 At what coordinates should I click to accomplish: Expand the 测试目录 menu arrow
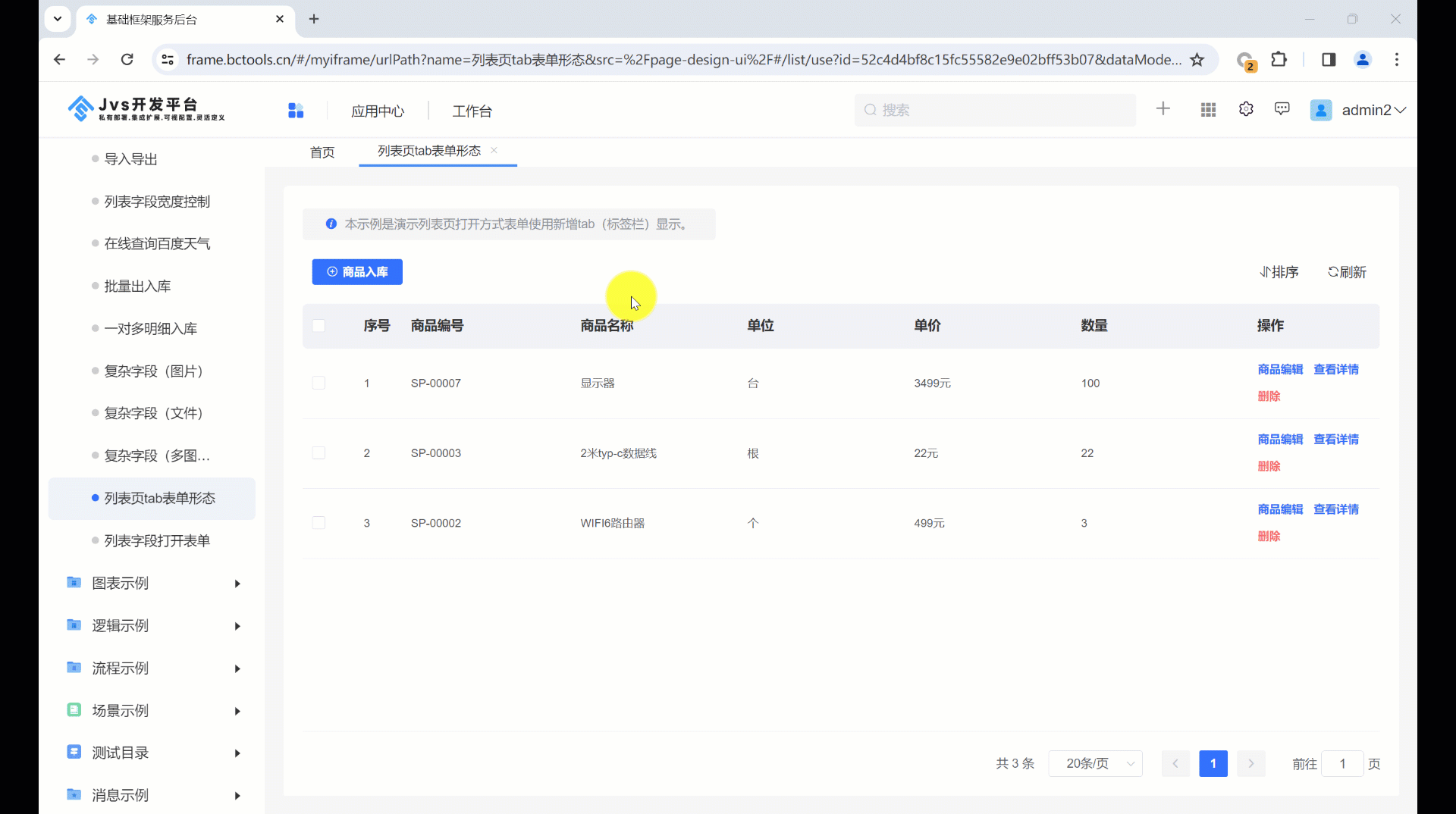pyautogui.click(x=237, y=753)
